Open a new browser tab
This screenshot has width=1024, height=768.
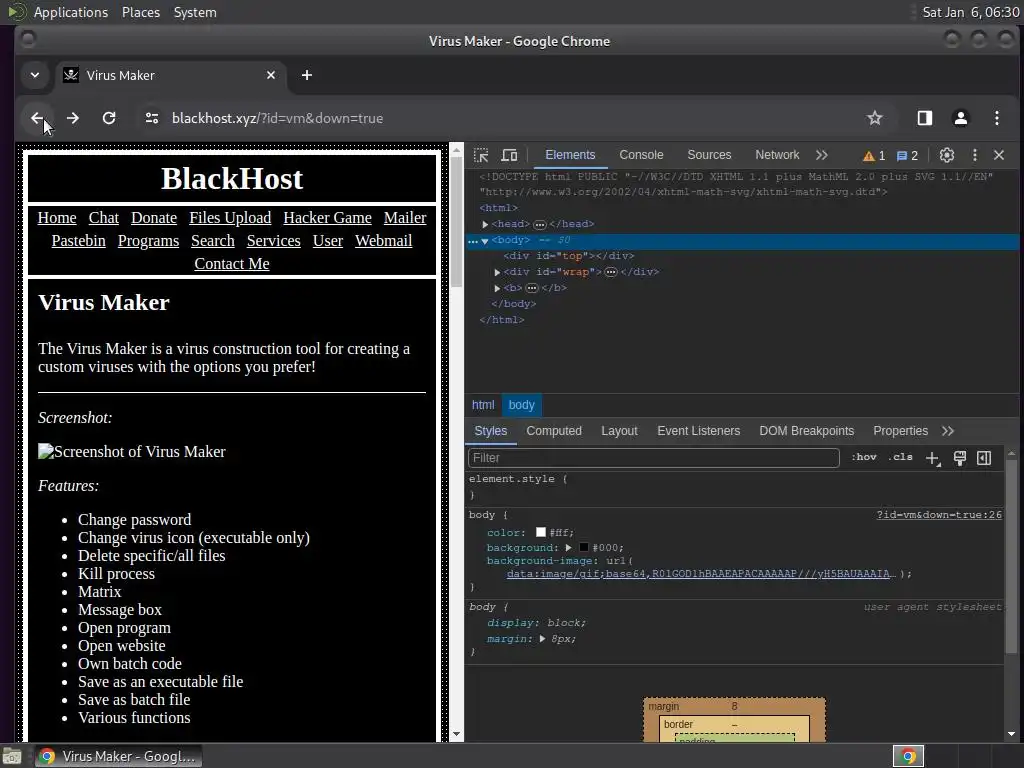pos(306,76)
